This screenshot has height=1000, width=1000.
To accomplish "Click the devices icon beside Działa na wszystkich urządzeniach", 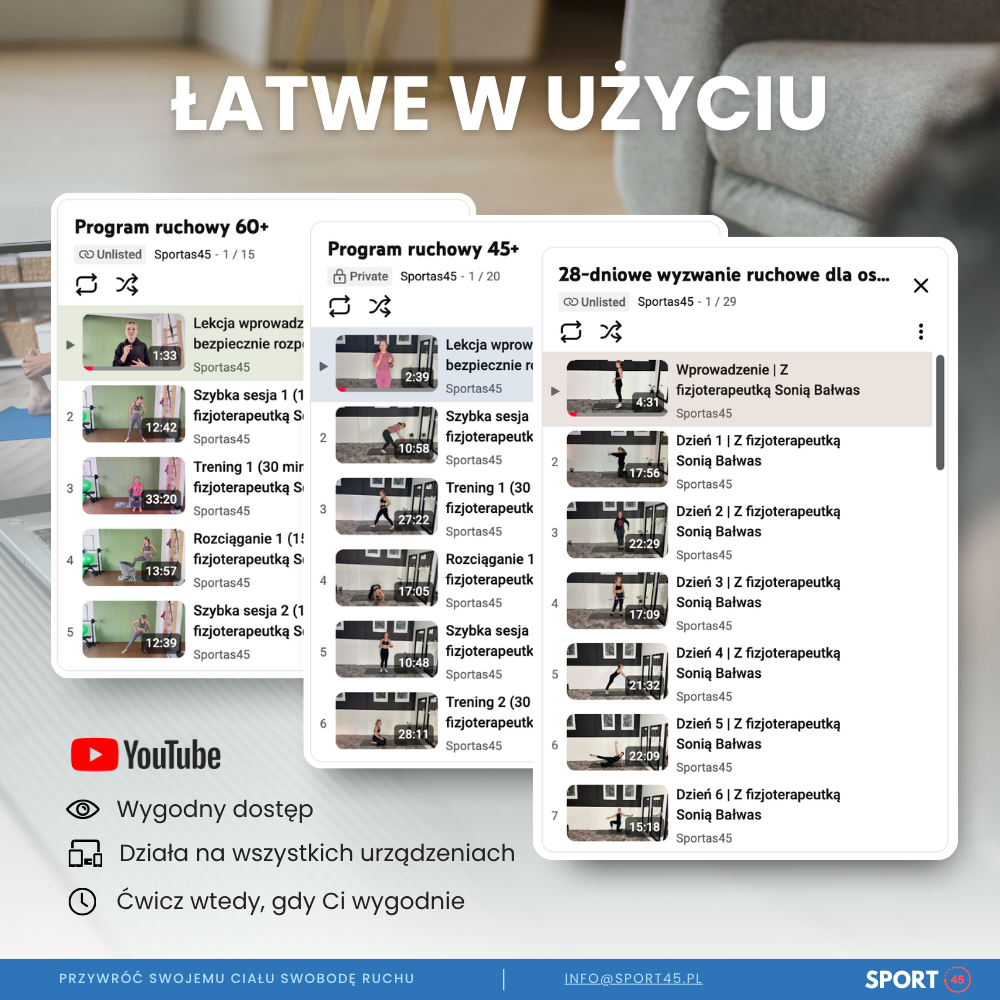I will coord(85,853).
